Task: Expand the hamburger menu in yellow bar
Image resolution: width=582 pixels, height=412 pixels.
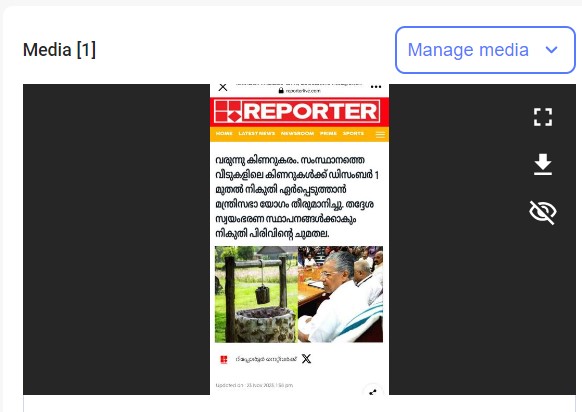Action: [x=380, y=134]
